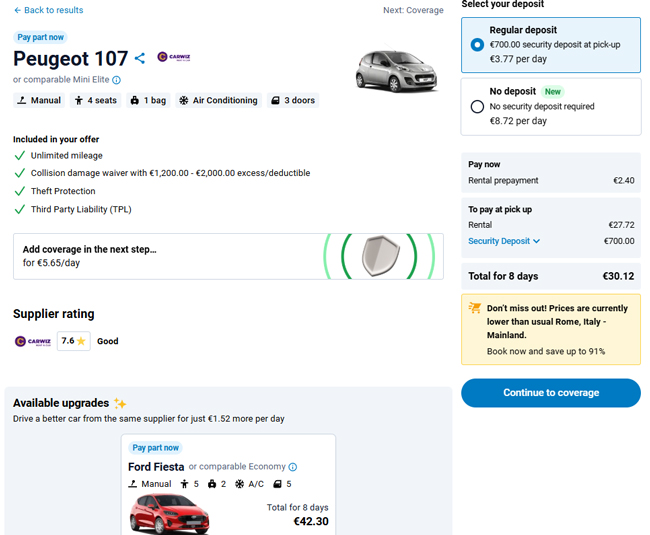Click the Rental prepayment €2.40 value
The image size is (650, 535).
click(x=624, y=181)
